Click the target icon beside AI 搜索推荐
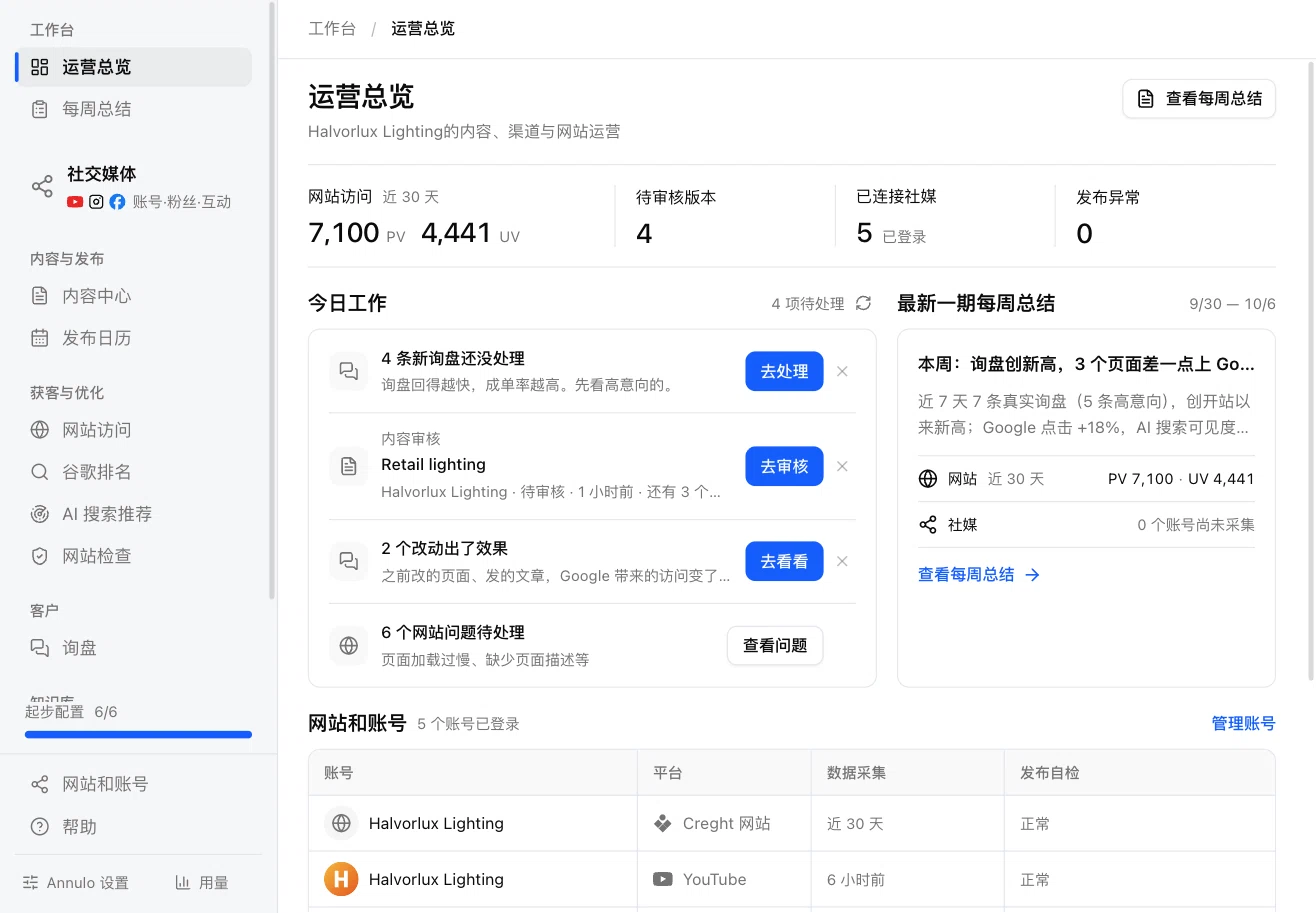 pos(40,514)
